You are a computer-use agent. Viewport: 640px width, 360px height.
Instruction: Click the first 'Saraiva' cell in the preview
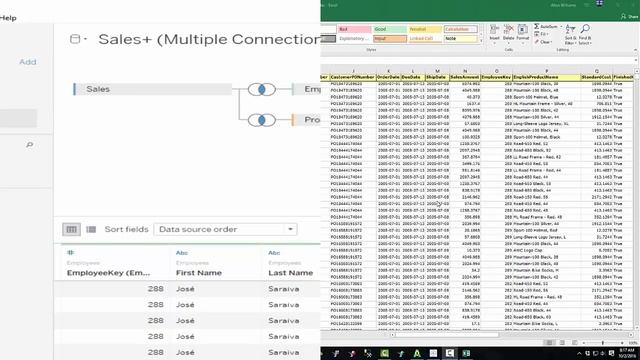pos(284,289)
